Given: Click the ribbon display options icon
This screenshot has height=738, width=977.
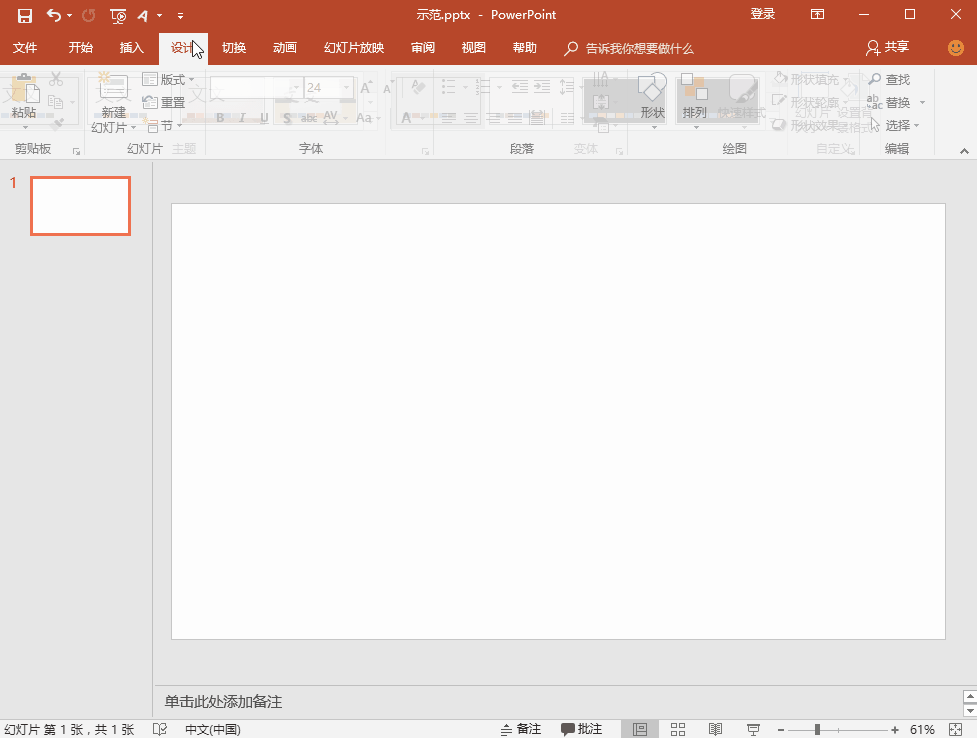Looking at the screenshot, I should tap(818, 15).
